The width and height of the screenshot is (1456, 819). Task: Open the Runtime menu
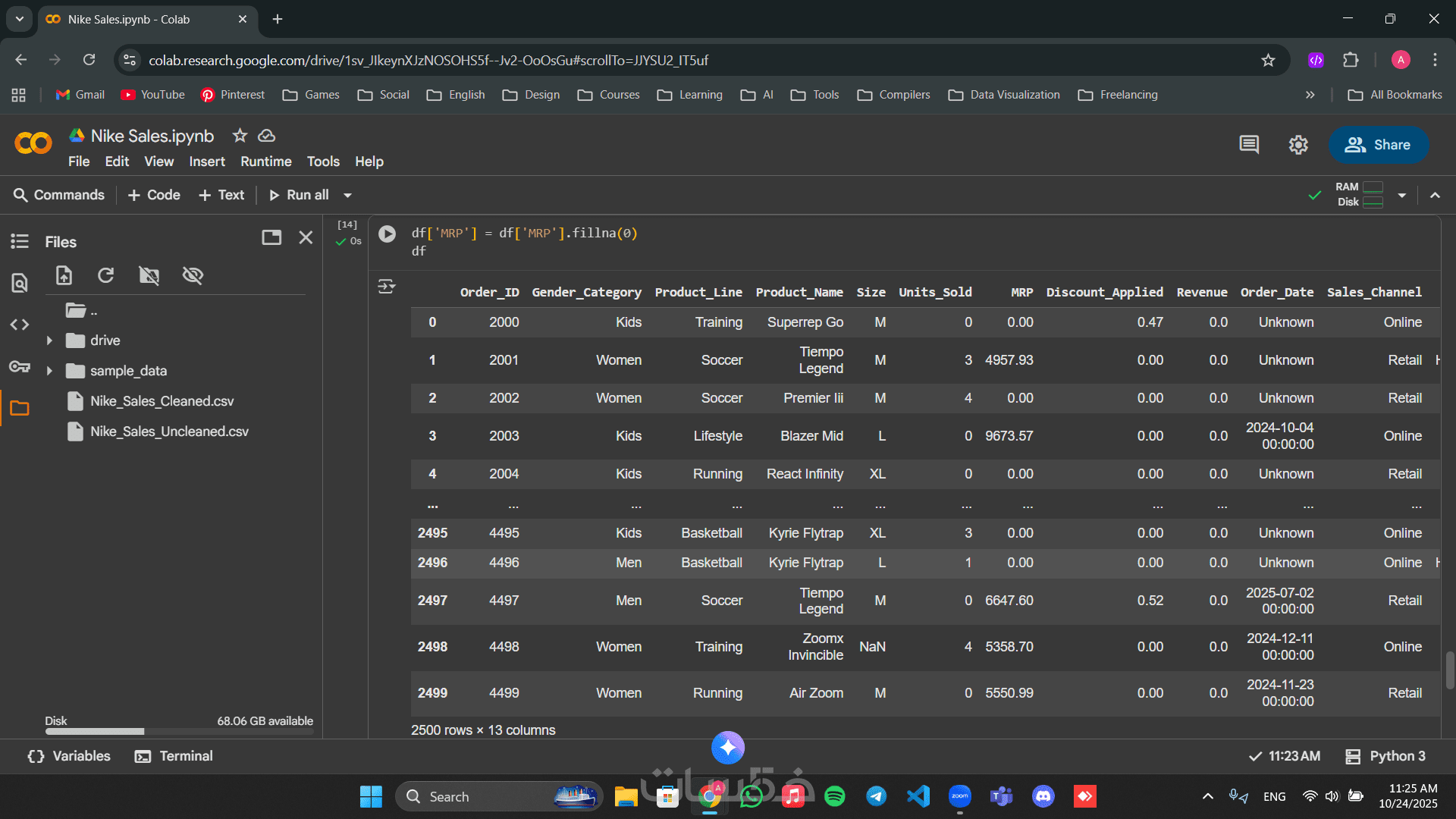coord(265,162)
